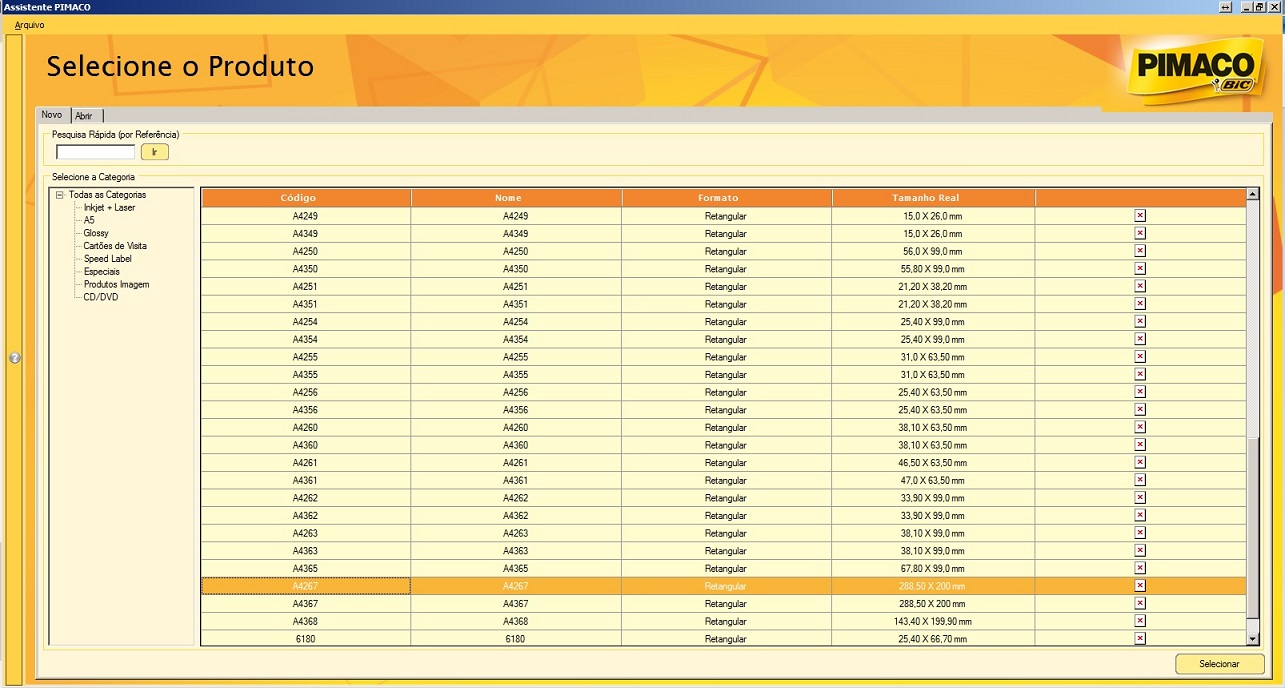Click the X icon in the A4350 row

pyautogui.click(x=1140, y=268)
